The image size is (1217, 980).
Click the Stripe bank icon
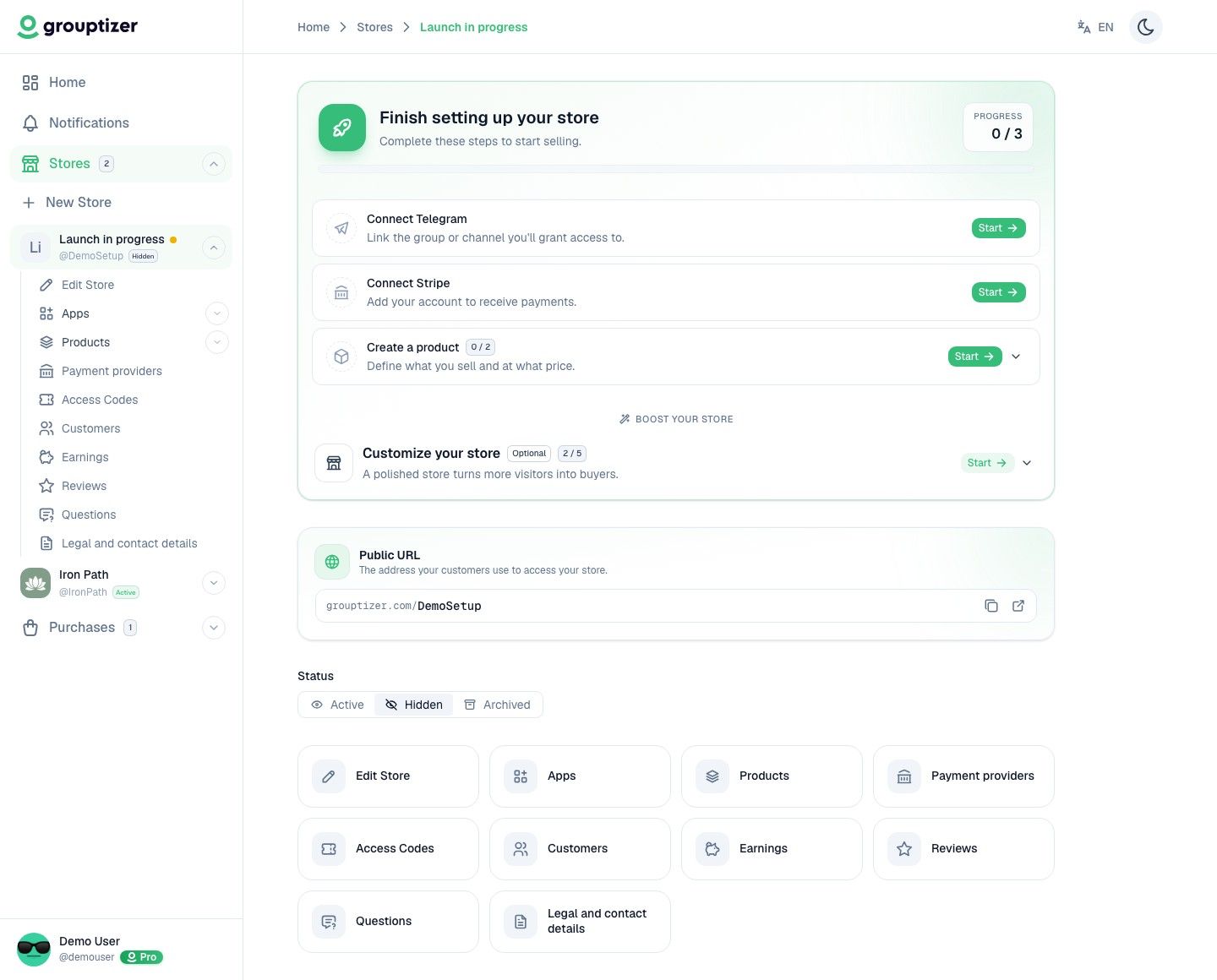[x=341, y=292]
